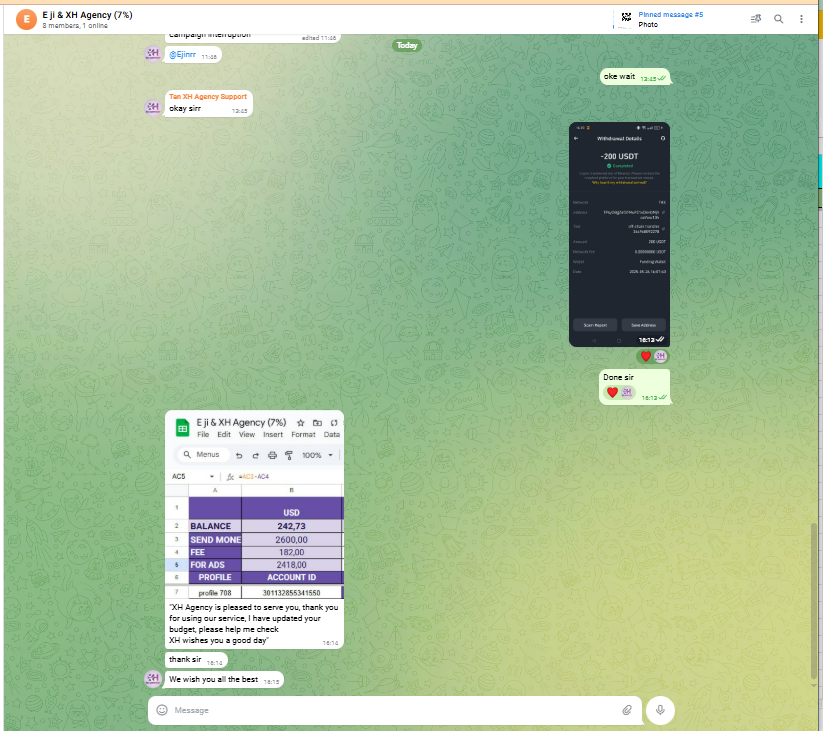823x731 pixels.
Task: Click the XH avatar beside 'We wish you all the best'
Action: click(x=153, y=678)
